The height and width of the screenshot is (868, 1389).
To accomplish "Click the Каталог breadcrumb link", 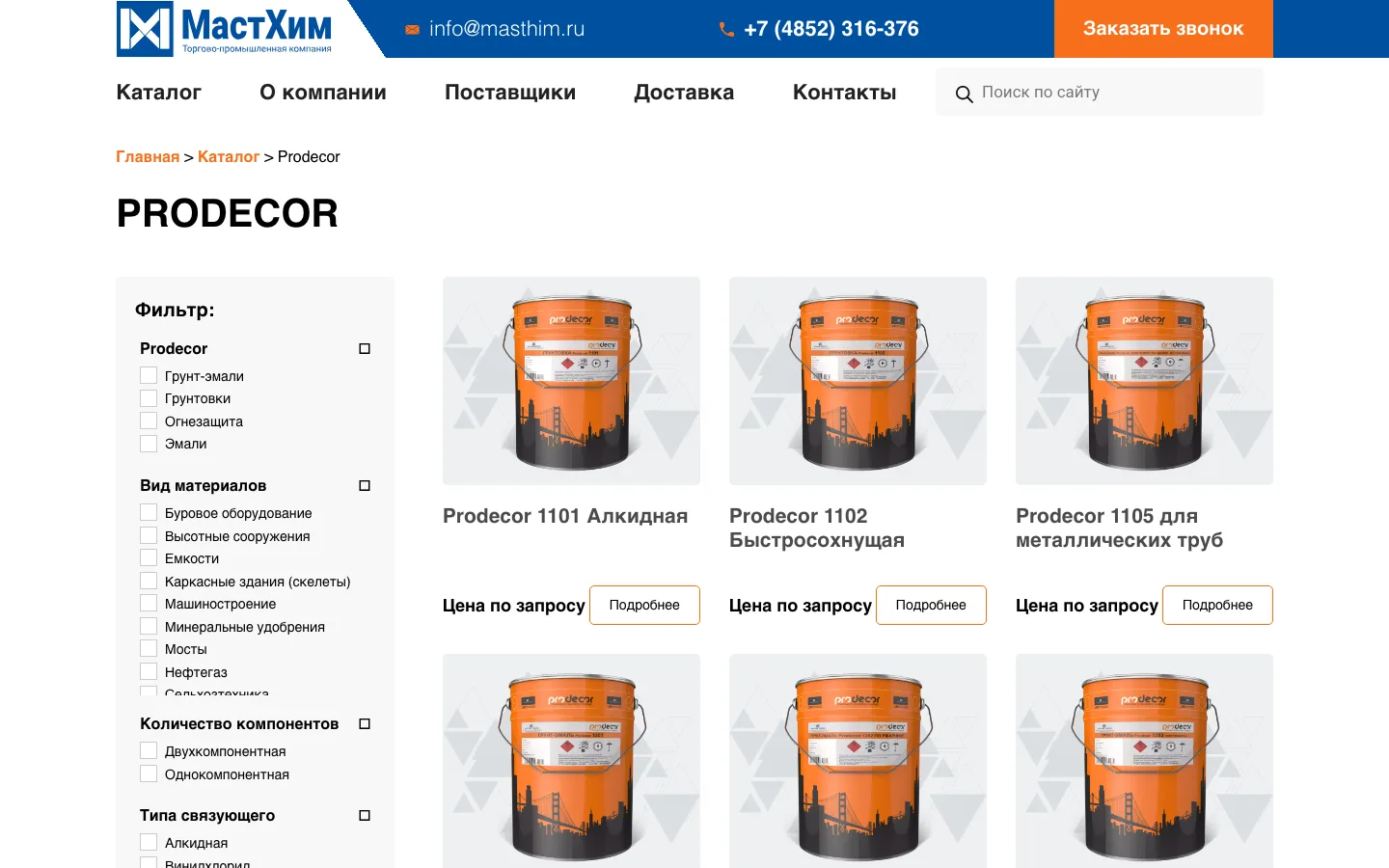I will (229, 157).
